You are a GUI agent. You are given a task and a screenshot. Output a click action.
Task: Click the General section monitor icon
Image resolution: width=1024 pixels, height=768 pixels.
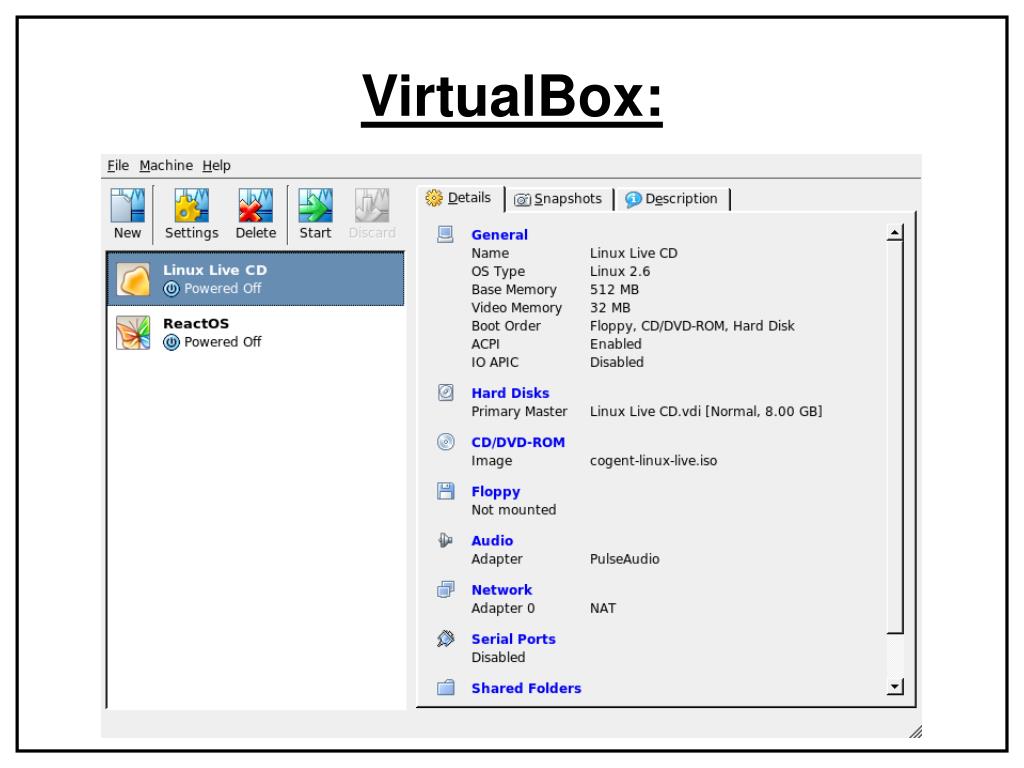[445, 234]
